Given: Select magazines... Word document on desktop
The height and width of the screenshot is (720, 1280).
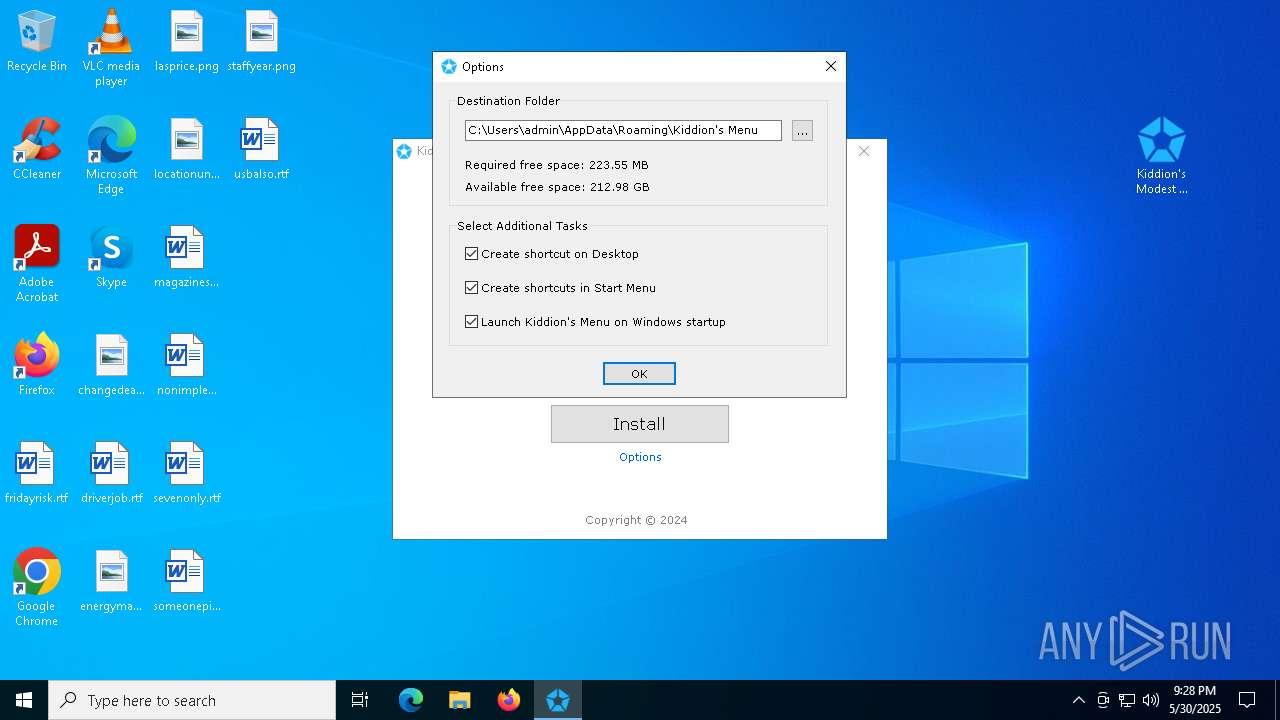Looking at the screenshot, I should click(186, 258).
